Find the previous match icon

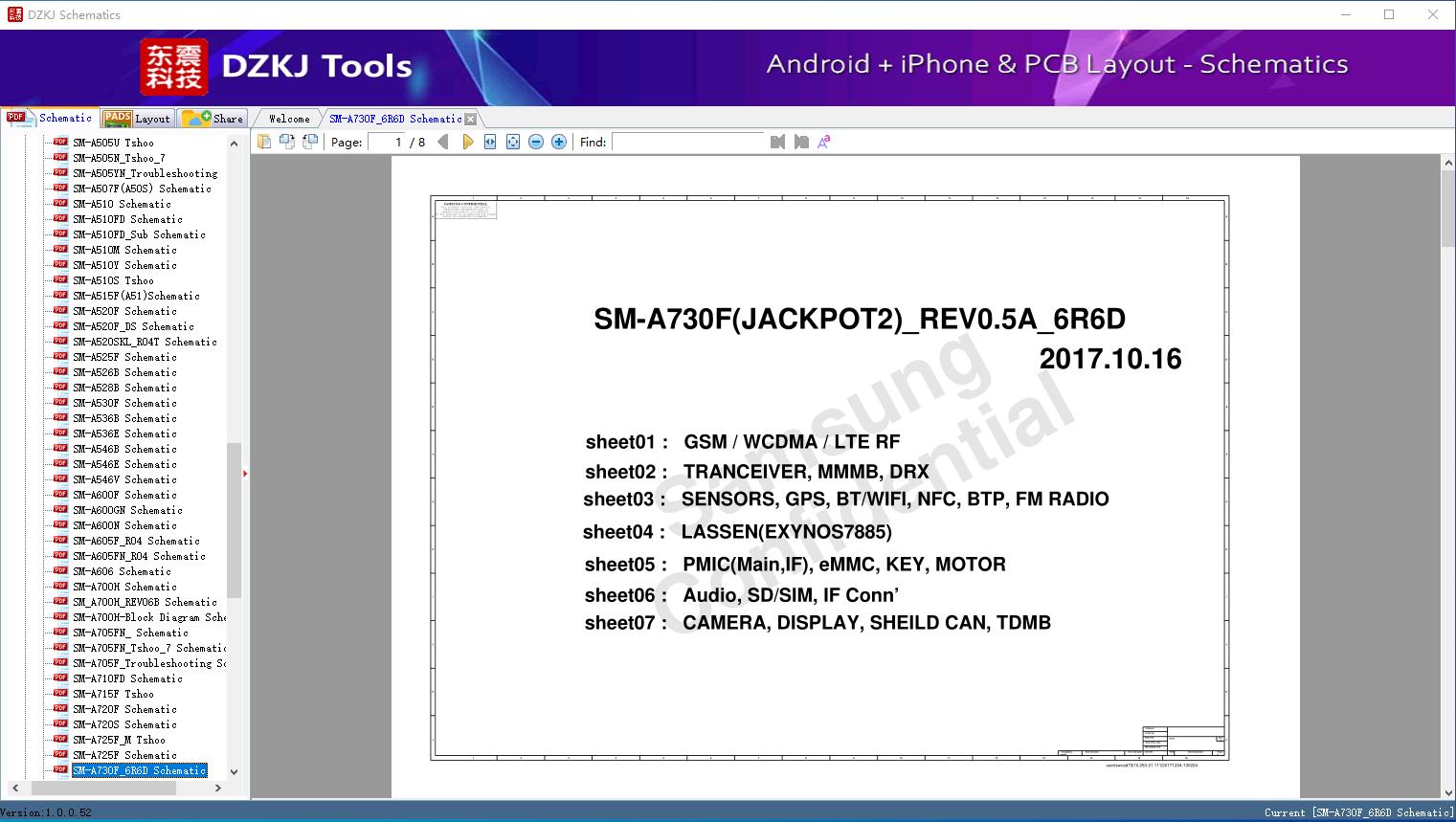point(777,142)
